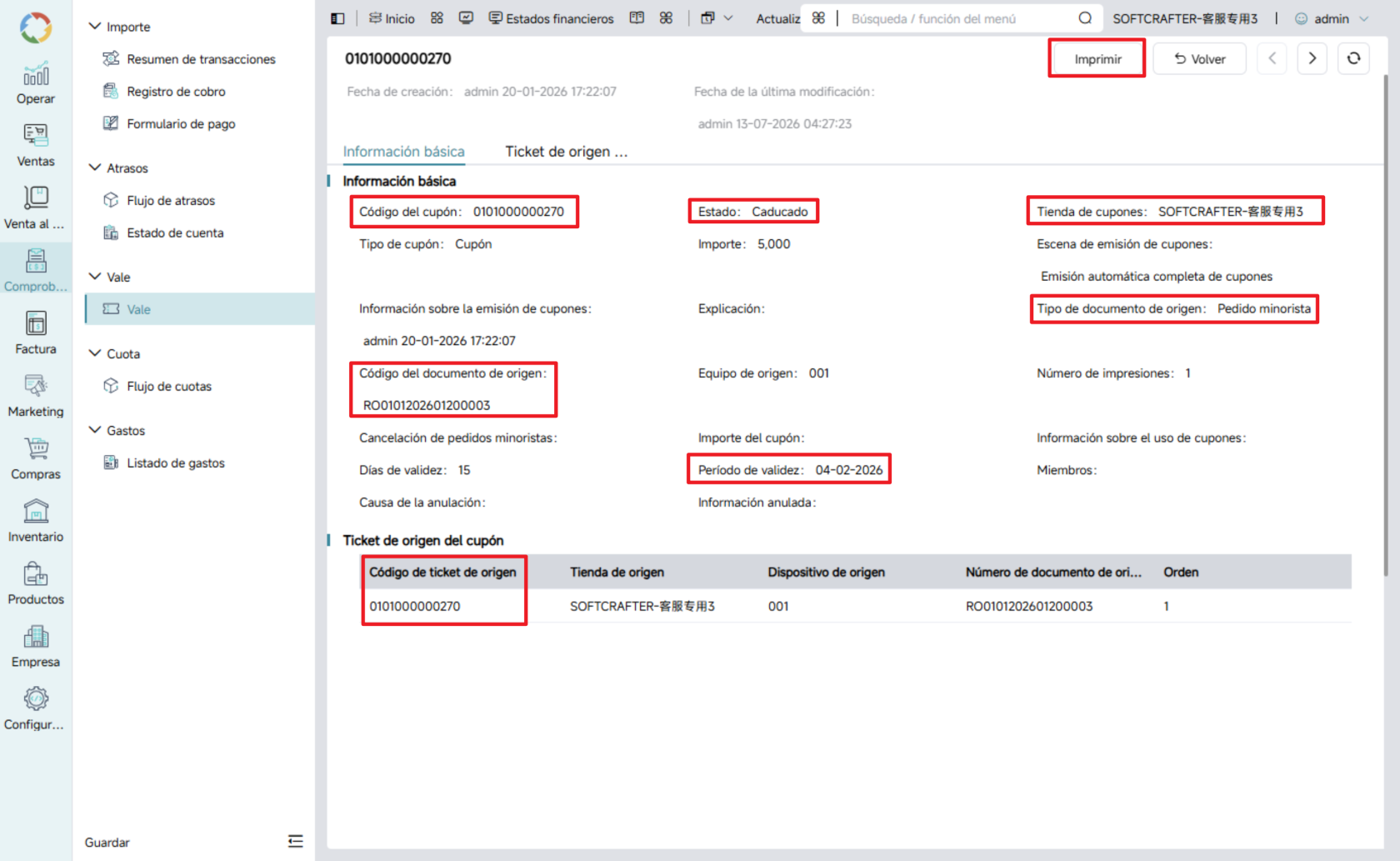Collapse the Importe group
Viewport: 1400px width, 861px height.
coord(95,27)
